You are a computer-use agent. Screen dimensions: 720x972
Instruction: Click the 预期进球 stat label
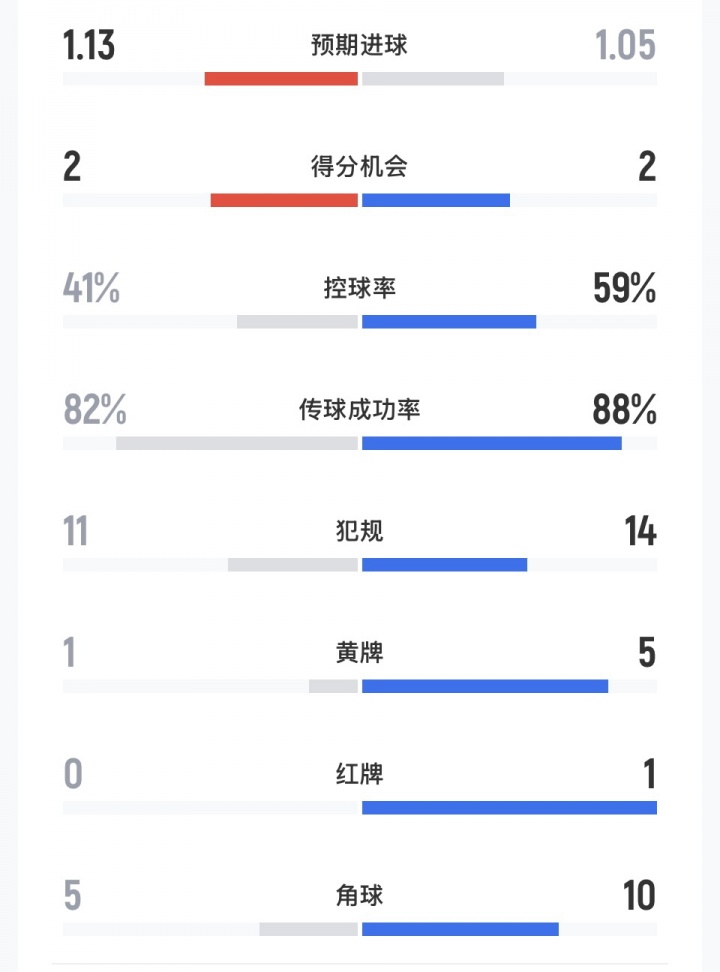click(359, 46)
